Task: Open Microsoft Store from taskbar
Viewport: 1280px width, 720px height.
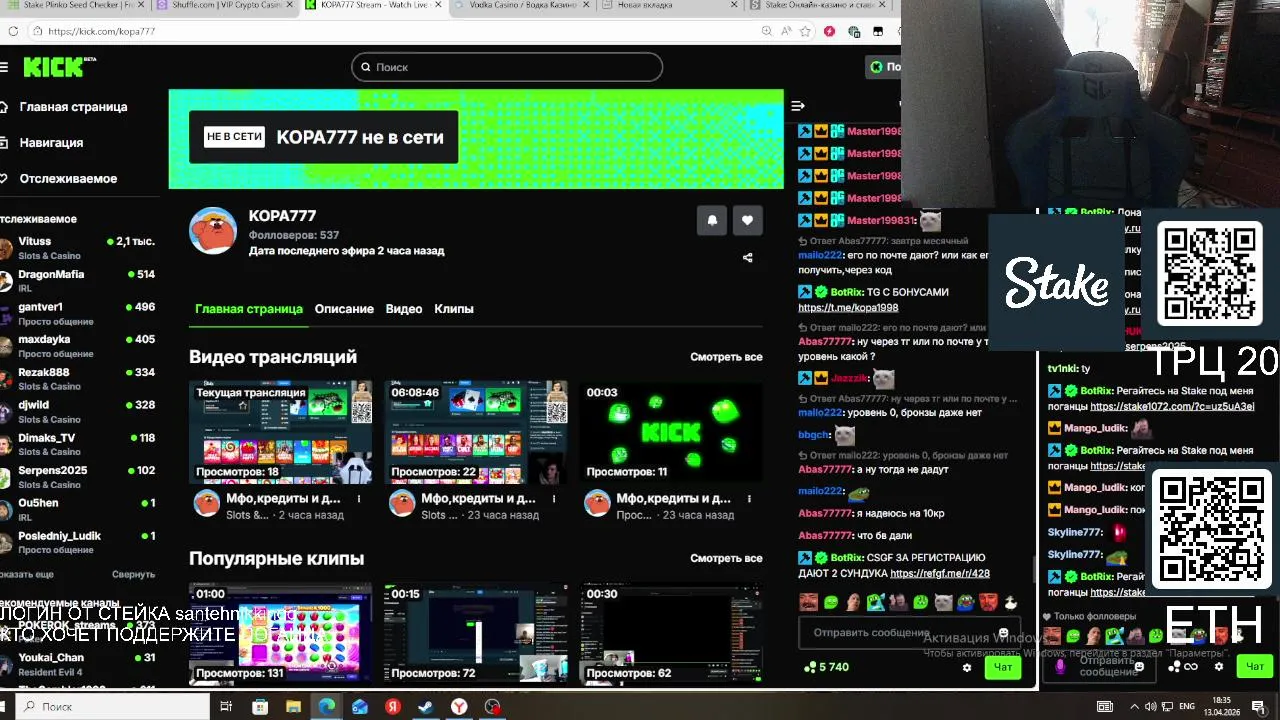Action: (x=260, y=707)
